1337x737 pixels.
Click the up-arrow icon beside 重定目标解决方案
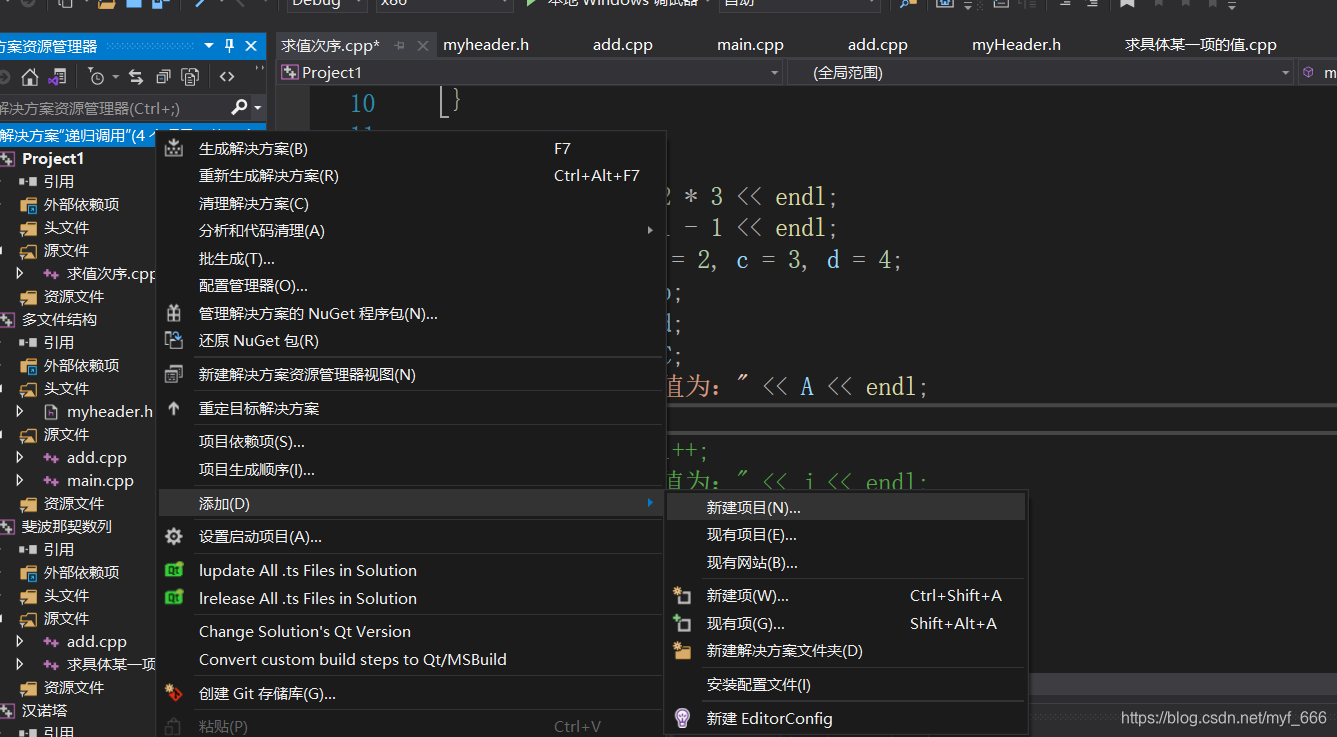pyautogui.click(x=174, y=408)
